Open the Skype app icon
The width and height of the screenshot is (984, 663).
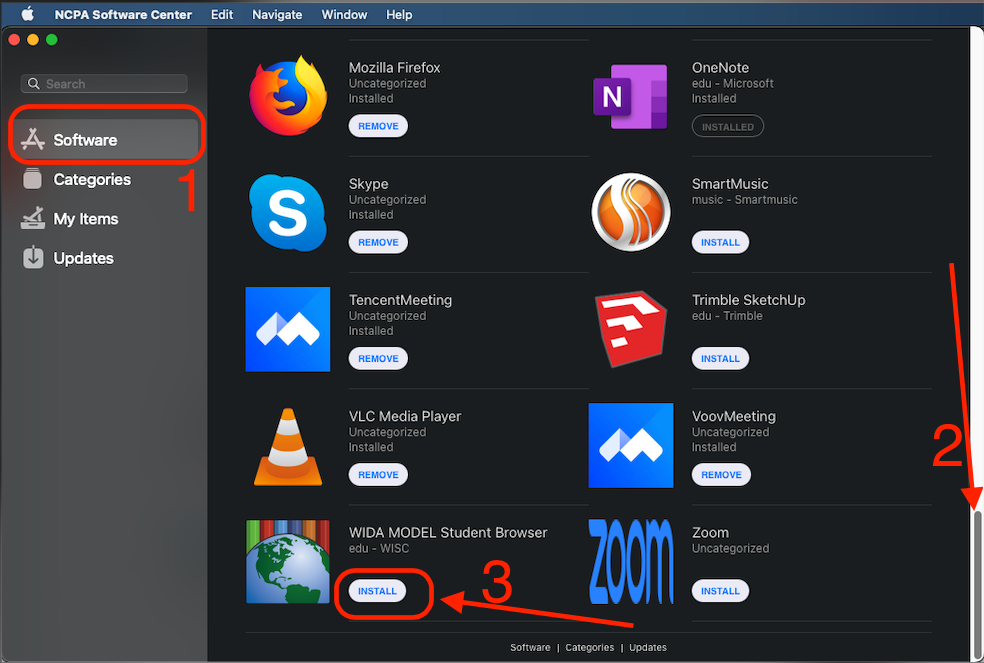click(288, 212)
